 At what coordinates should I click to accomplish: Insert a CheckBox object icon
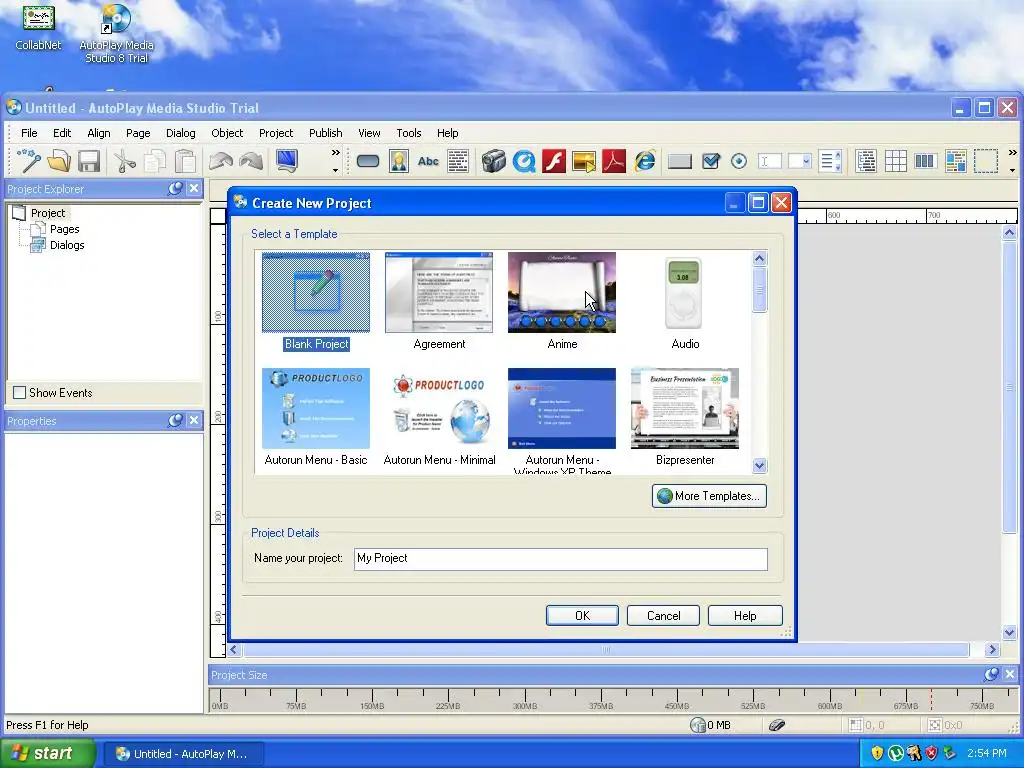[x=711, y=161]
